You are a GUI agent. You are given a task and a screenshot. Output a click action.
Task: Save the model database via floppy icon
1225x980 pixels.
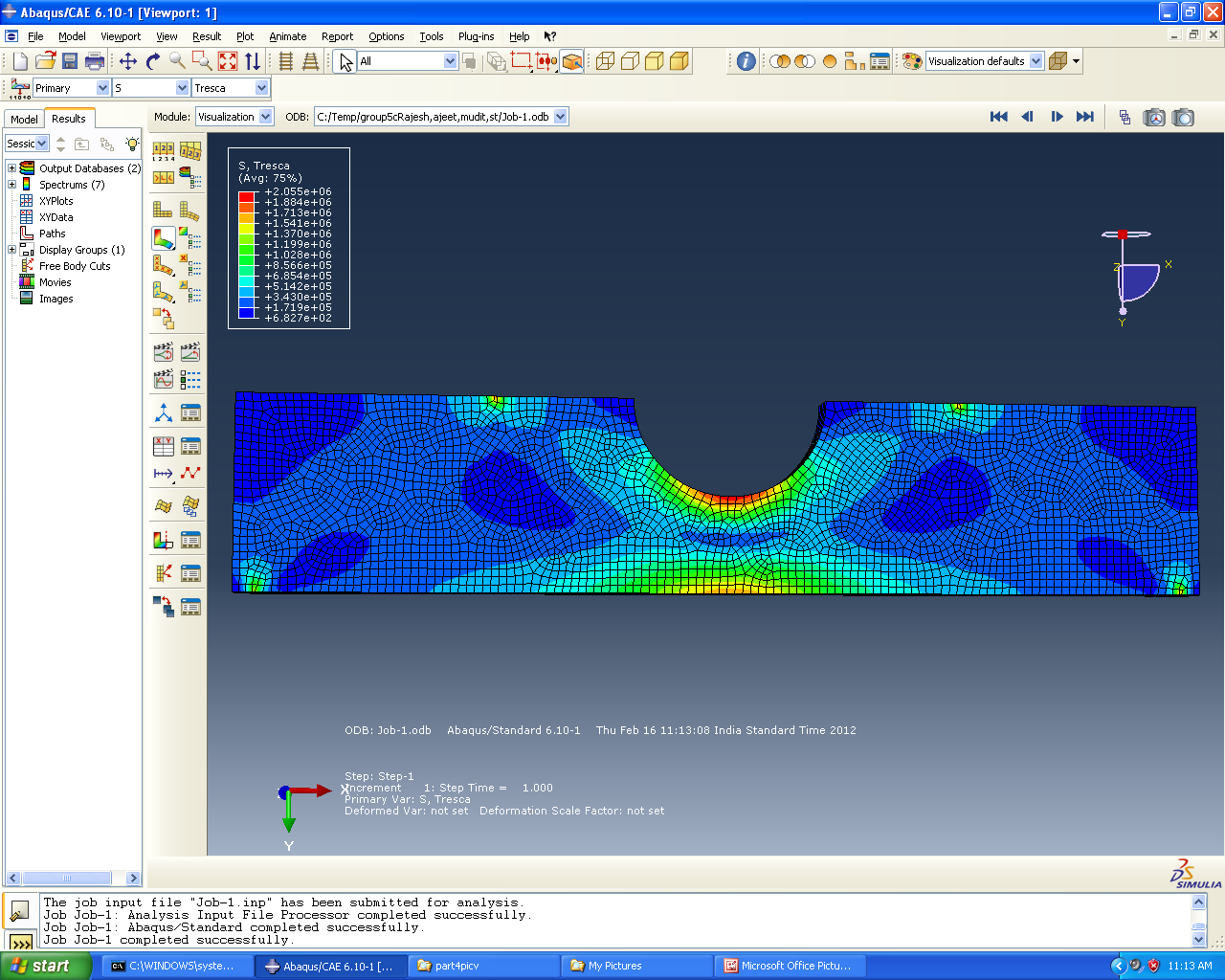[70, 61]
